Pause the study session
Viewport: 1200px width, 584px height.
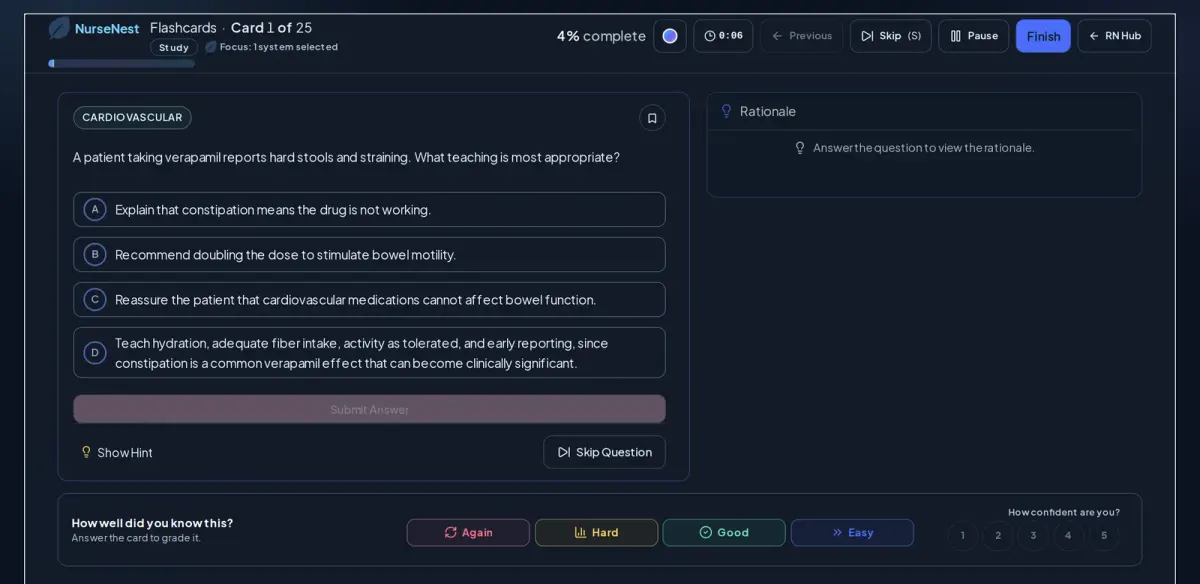coord(973,36)
